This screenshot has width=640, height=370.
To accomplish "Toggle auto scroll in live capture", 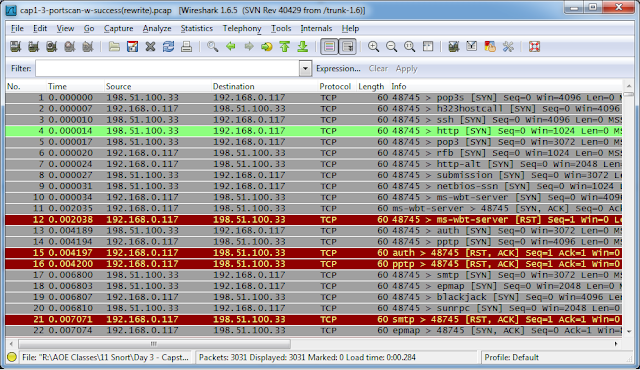I will [348, 47].
